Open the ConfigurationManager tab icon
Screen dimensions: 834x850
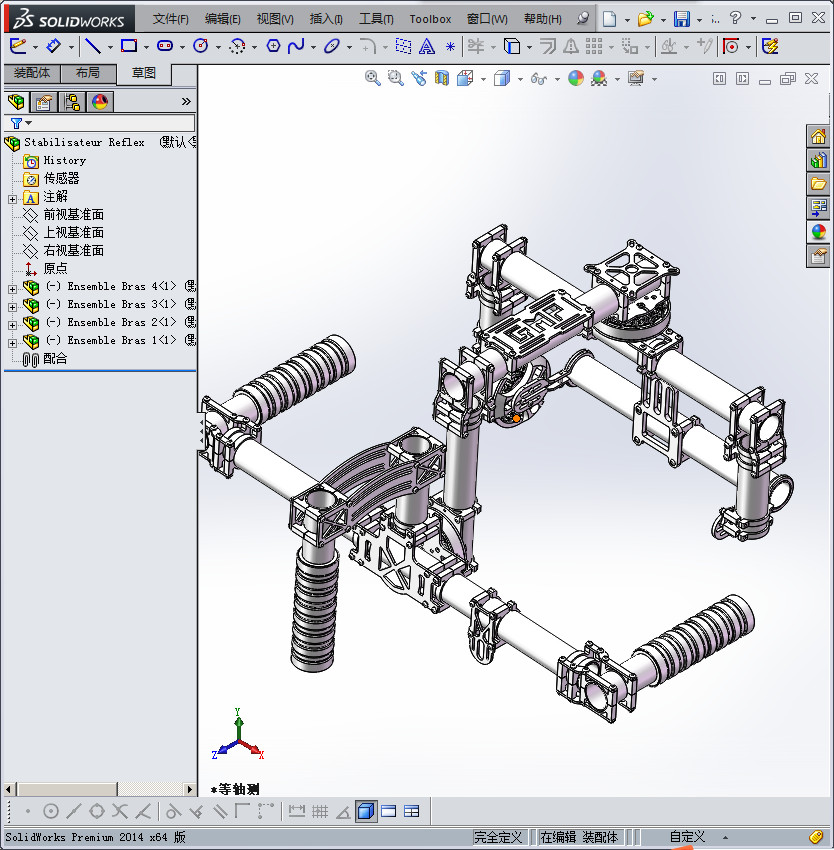(72, 101)
